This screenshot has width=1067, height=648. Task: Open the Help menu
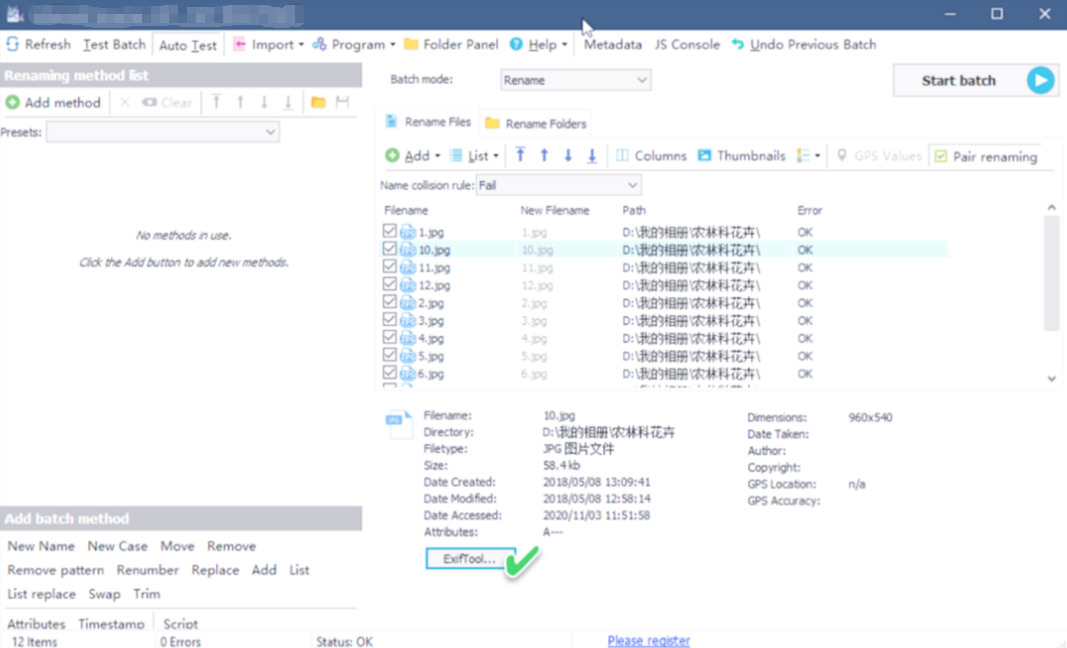point(538,44)
